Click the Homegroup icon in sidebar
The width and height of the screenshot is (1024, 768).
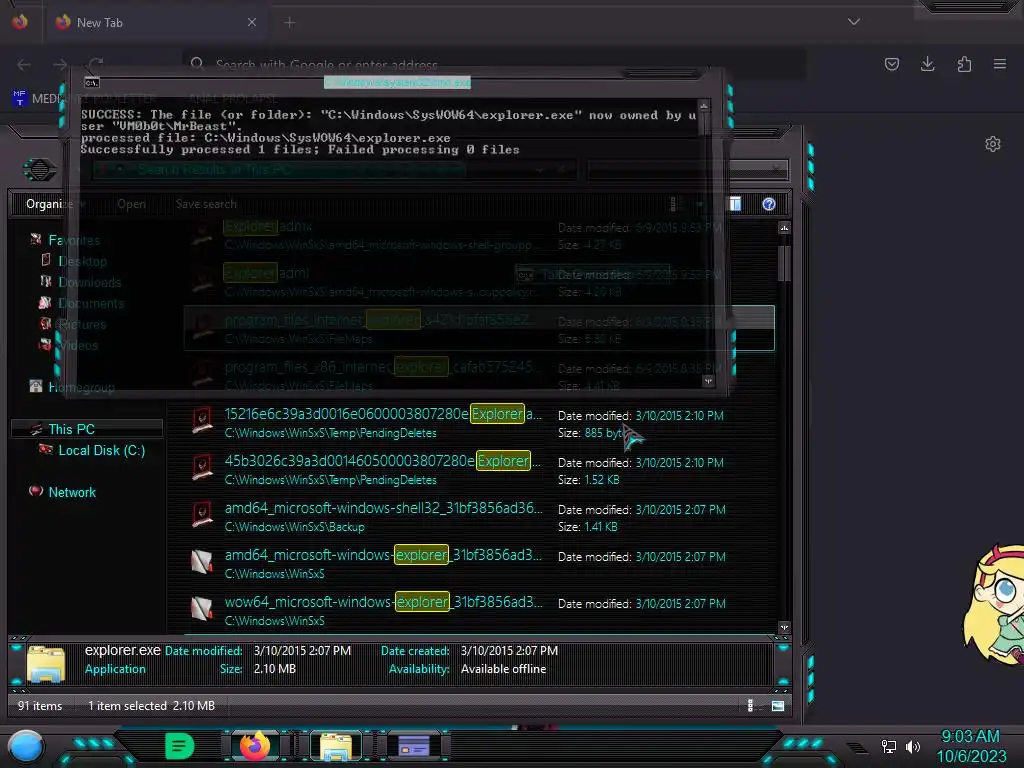point(36,386)
